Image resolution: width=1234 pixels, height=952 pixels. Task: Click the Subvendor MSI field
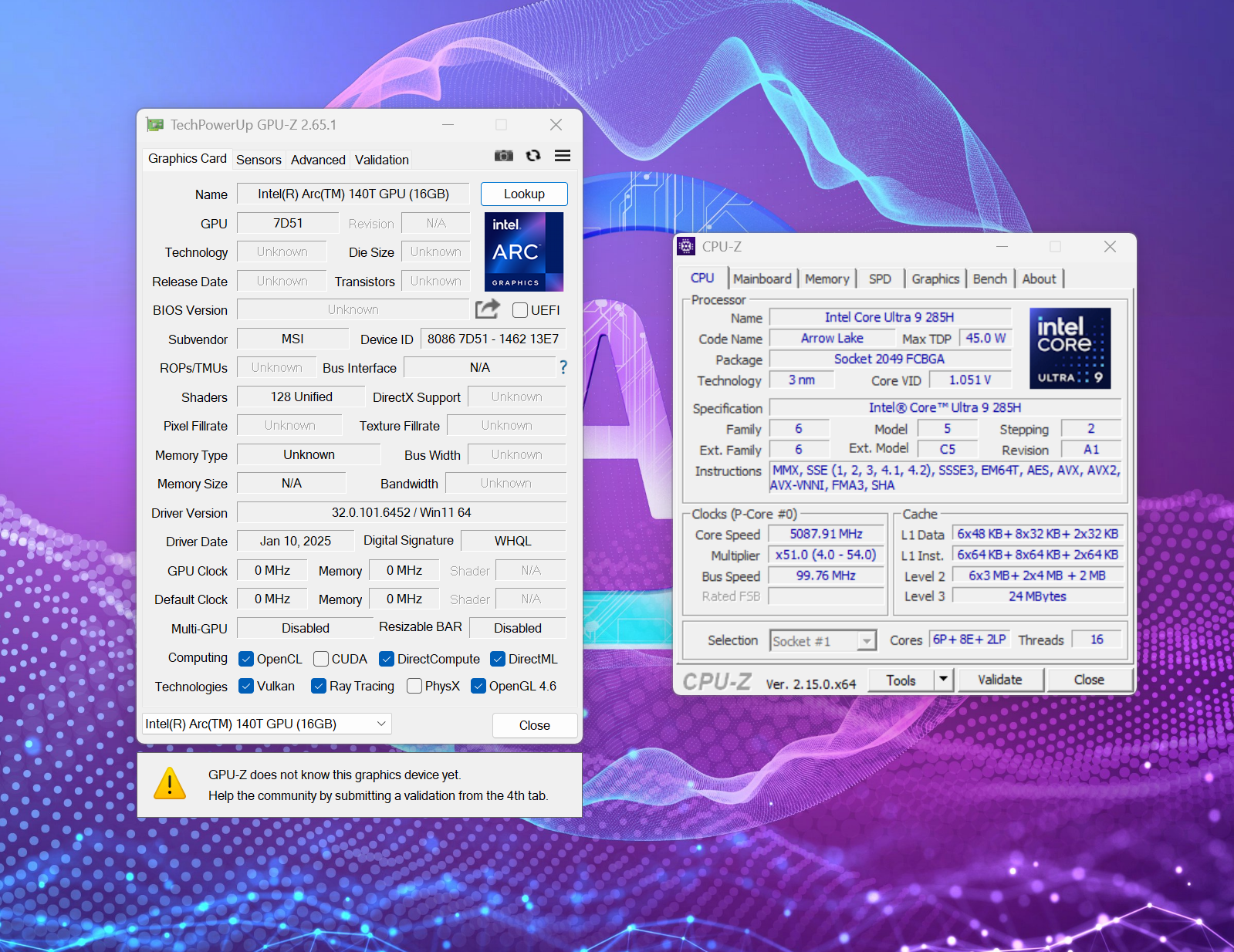(292, 339)
